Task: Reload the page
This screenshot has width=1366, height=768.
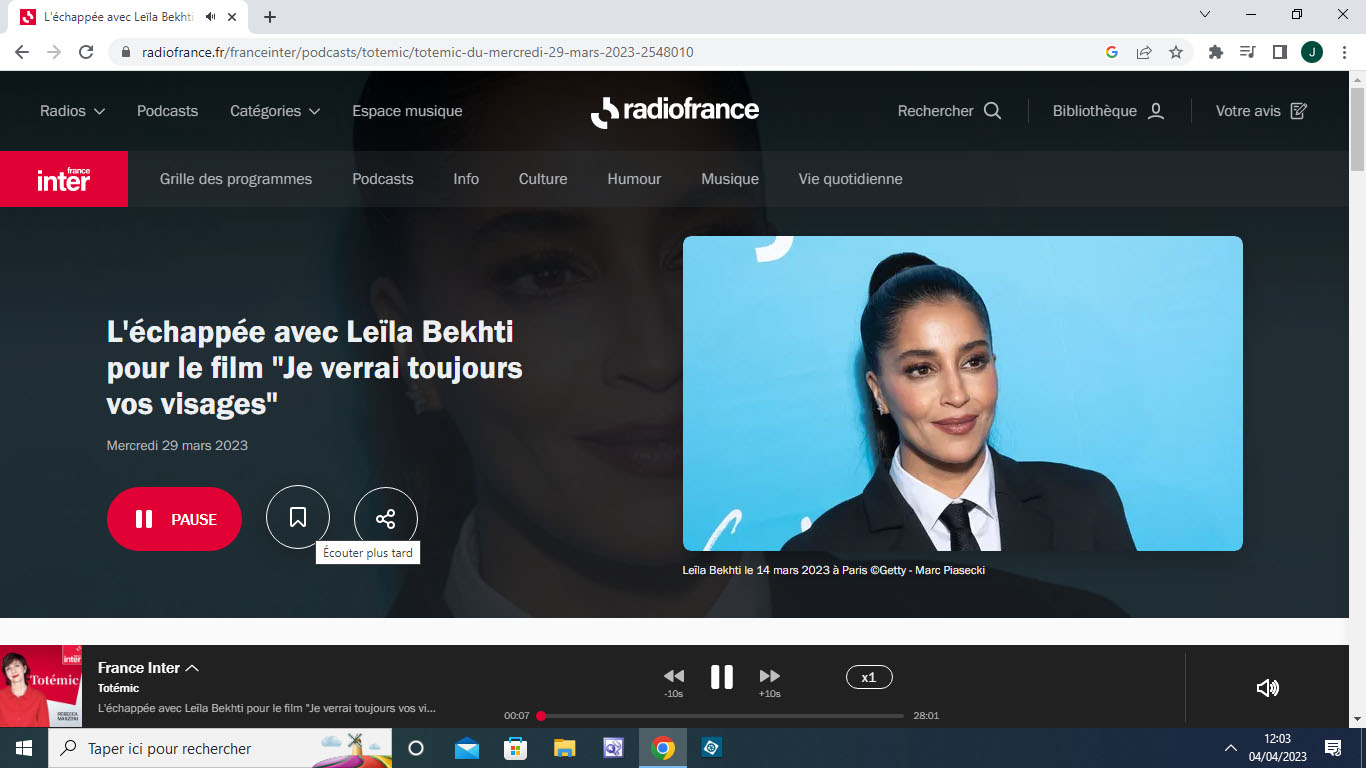Action: tap(86, 52)
